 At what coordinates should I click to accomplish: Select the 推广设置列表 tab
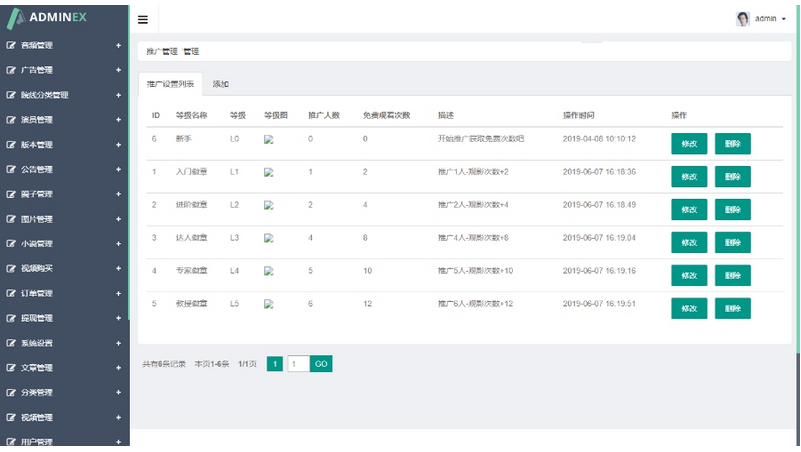170,84
